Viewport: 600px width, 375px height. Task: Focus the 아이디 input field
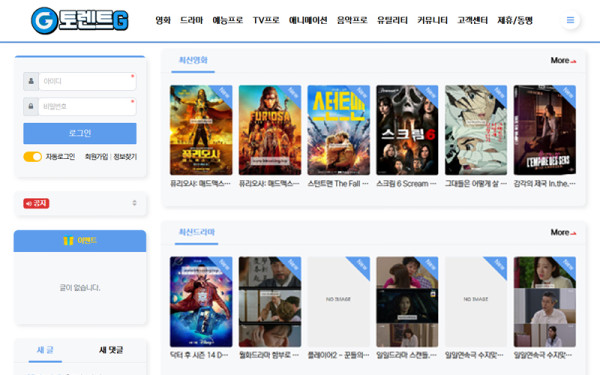87,82
